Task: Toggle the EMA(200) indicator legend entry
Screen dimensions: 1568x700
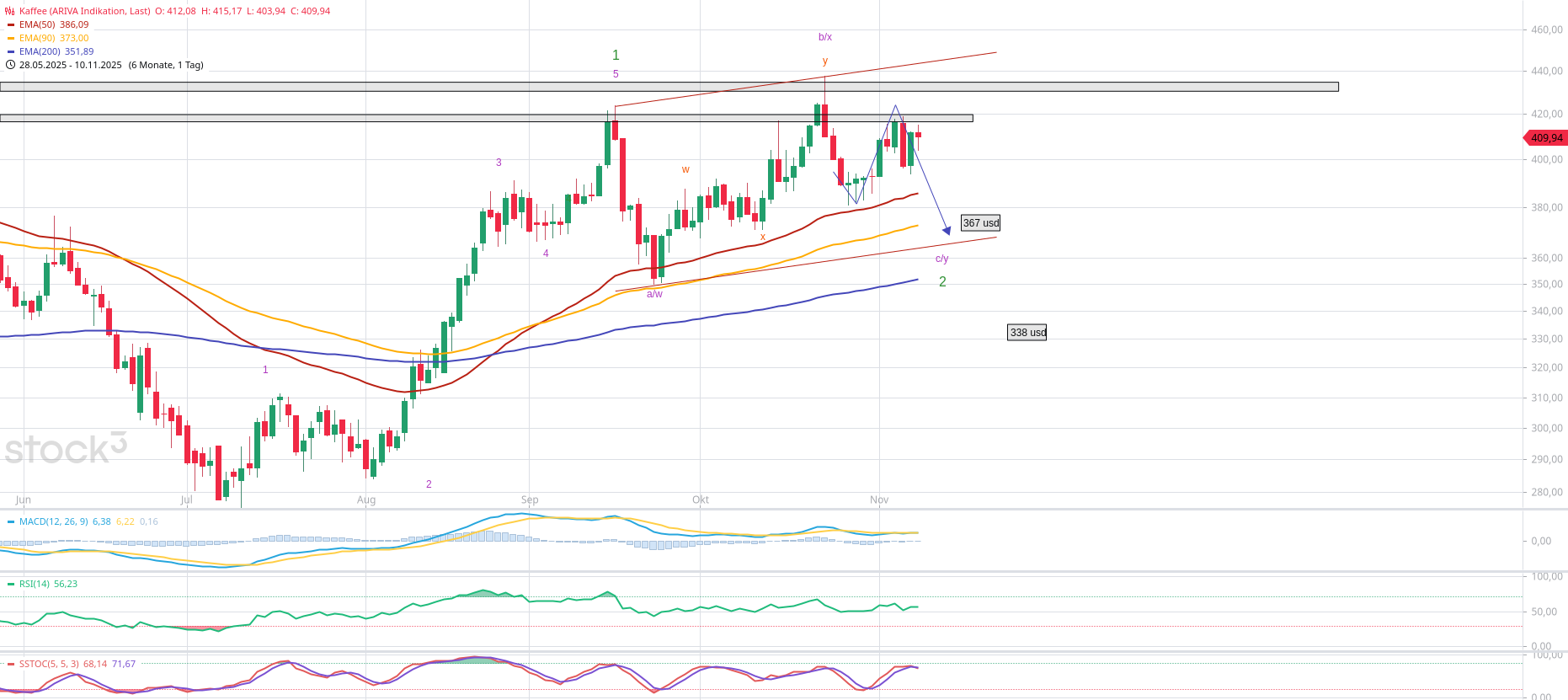Action: coord(56,51)
